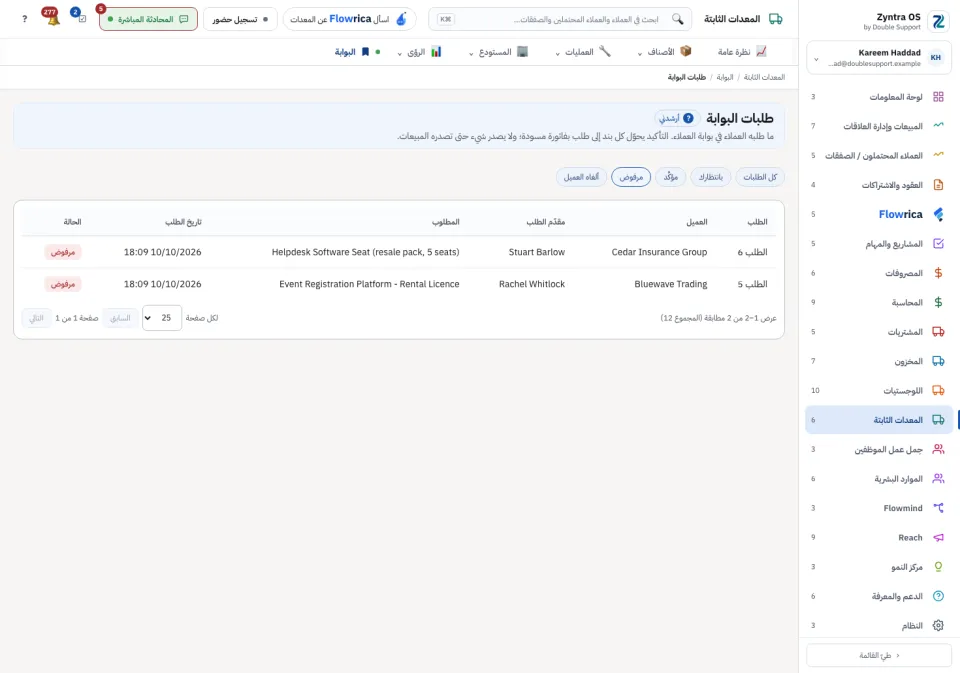Filter by مؤكد requests

point(670,177)
